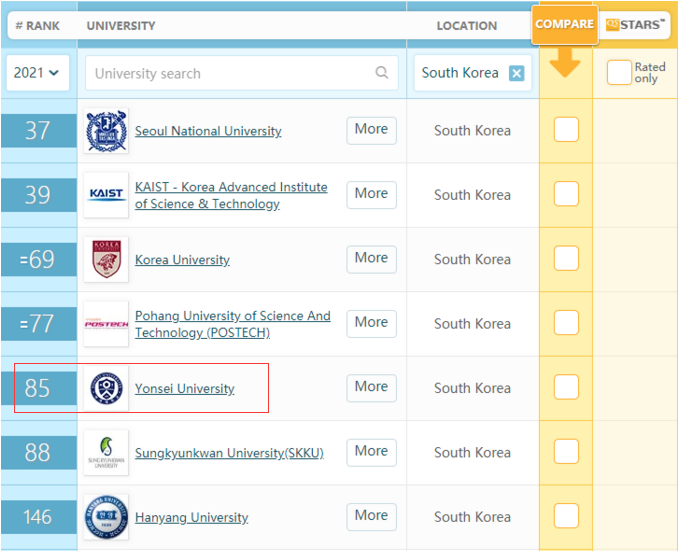Open the Korea University crest logo
The width and height of the screenshot is (680, 551).
point(106,259)
